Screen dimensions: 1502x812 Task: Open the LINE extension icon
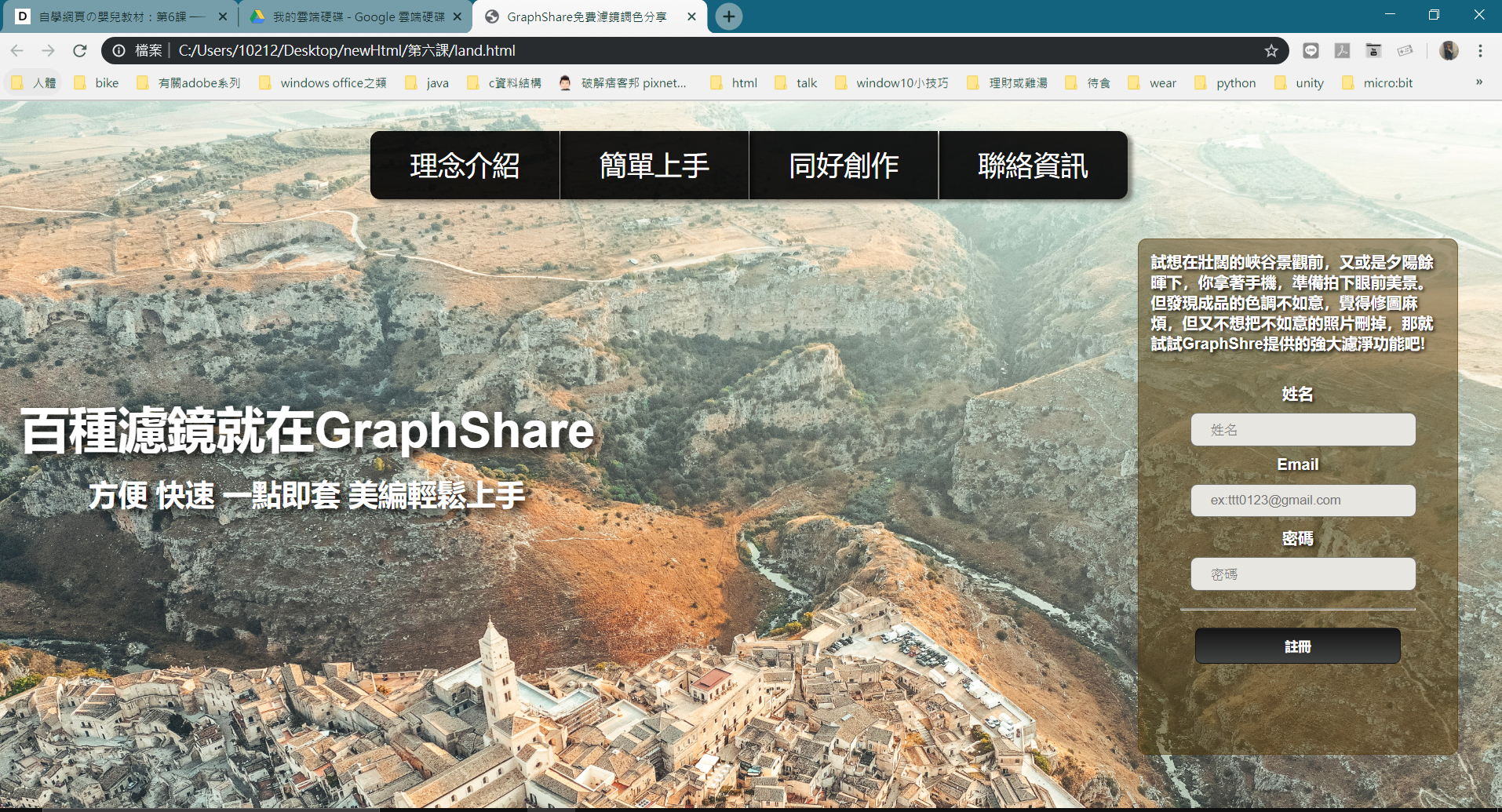pos(1311,51)
